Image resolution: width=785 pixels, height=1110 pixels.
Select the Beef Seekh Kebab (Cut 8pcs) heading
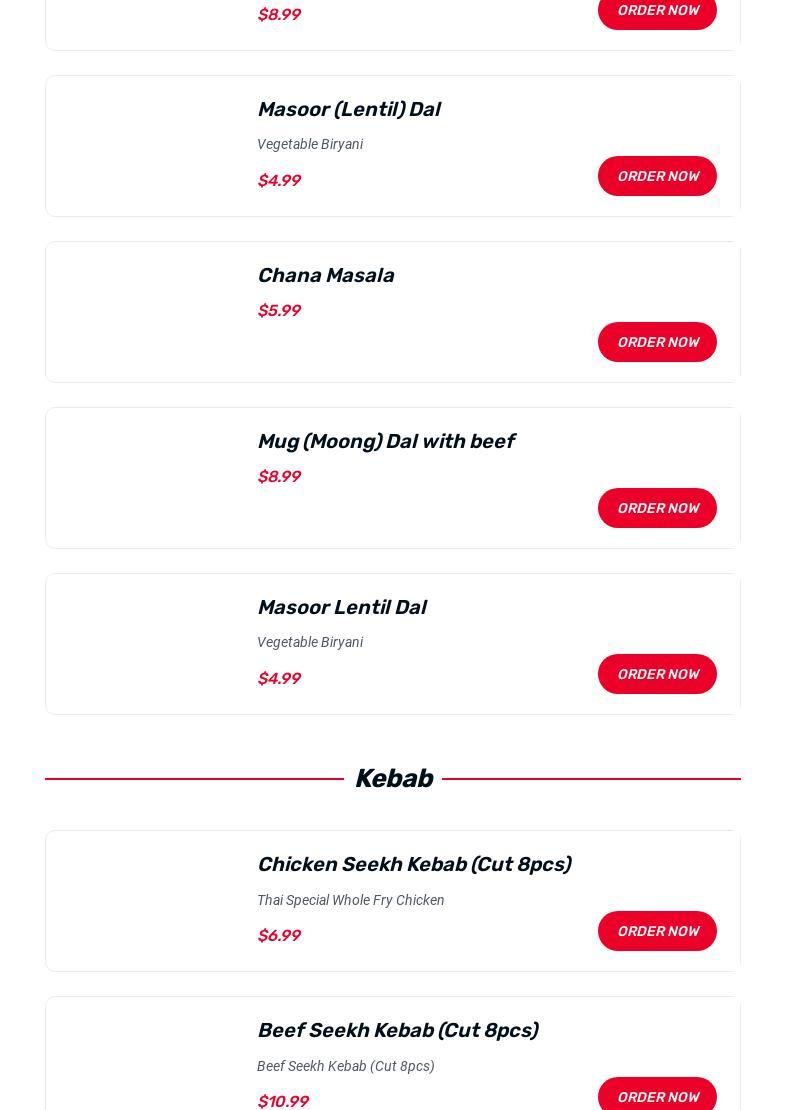[x=397, y=1030]
